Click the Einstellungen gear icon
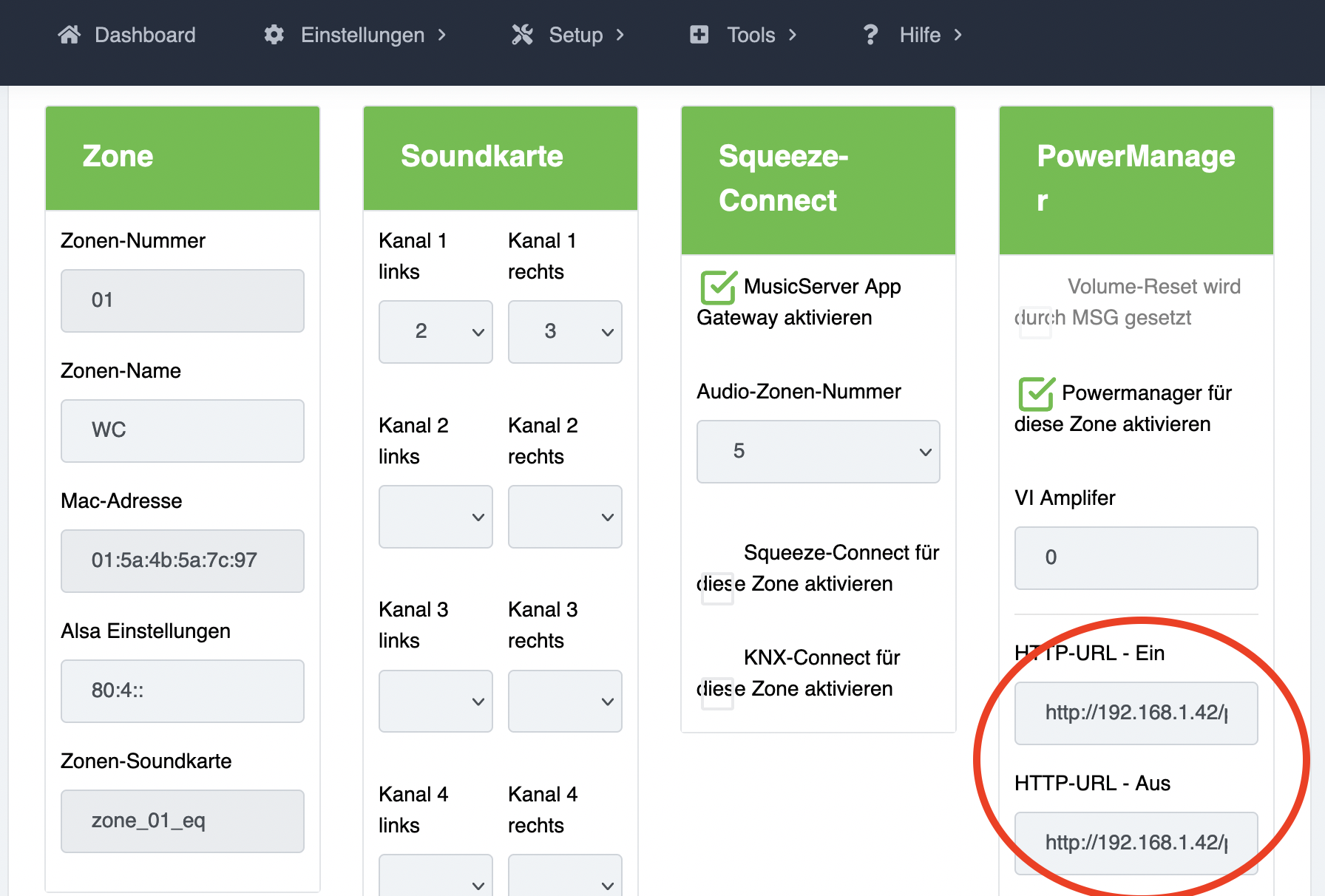The image size is (1325, 896). (274, 35)
